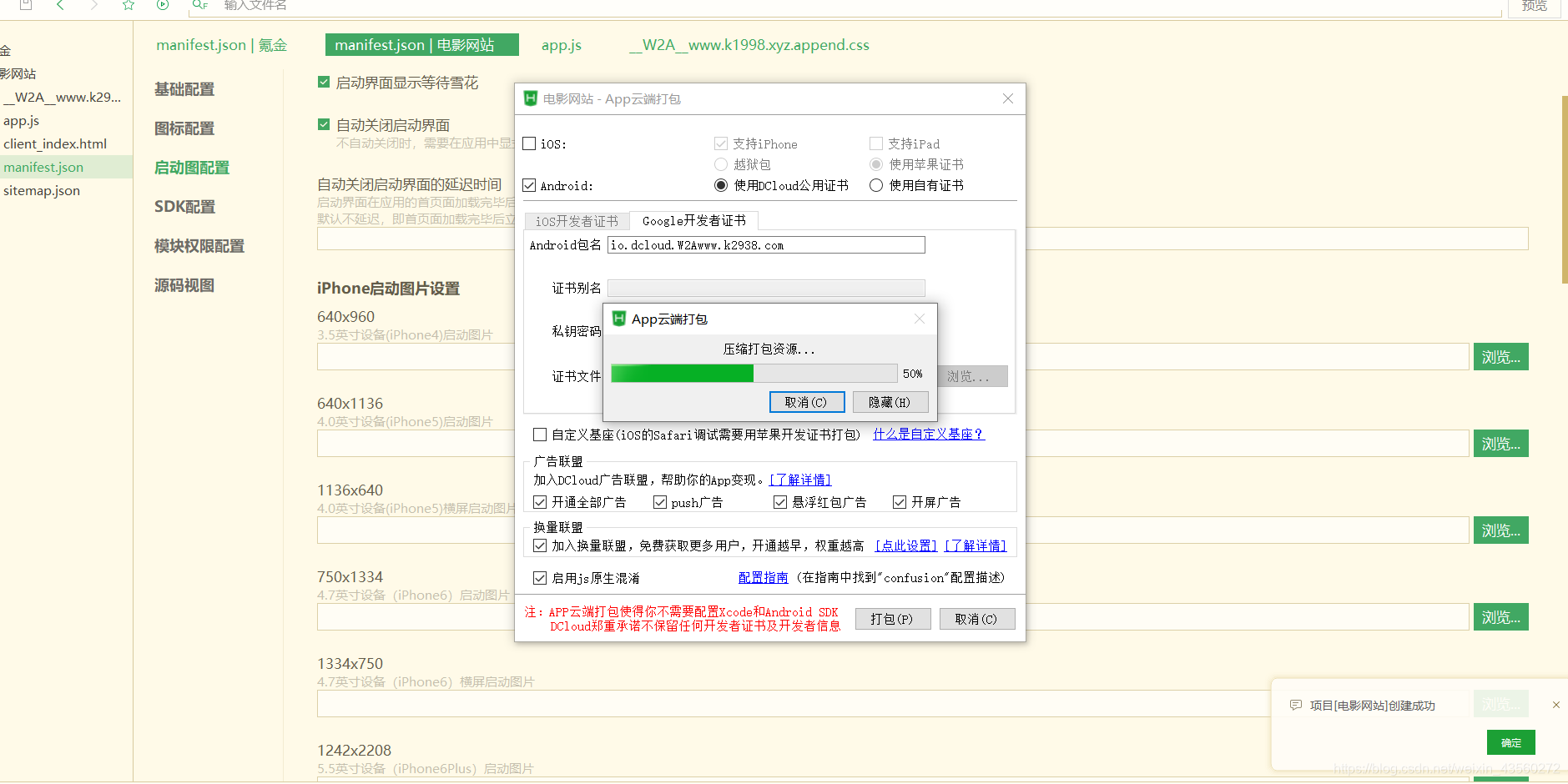
Task: Switch to the app.js editor tab
Action: tap(561, 45)
